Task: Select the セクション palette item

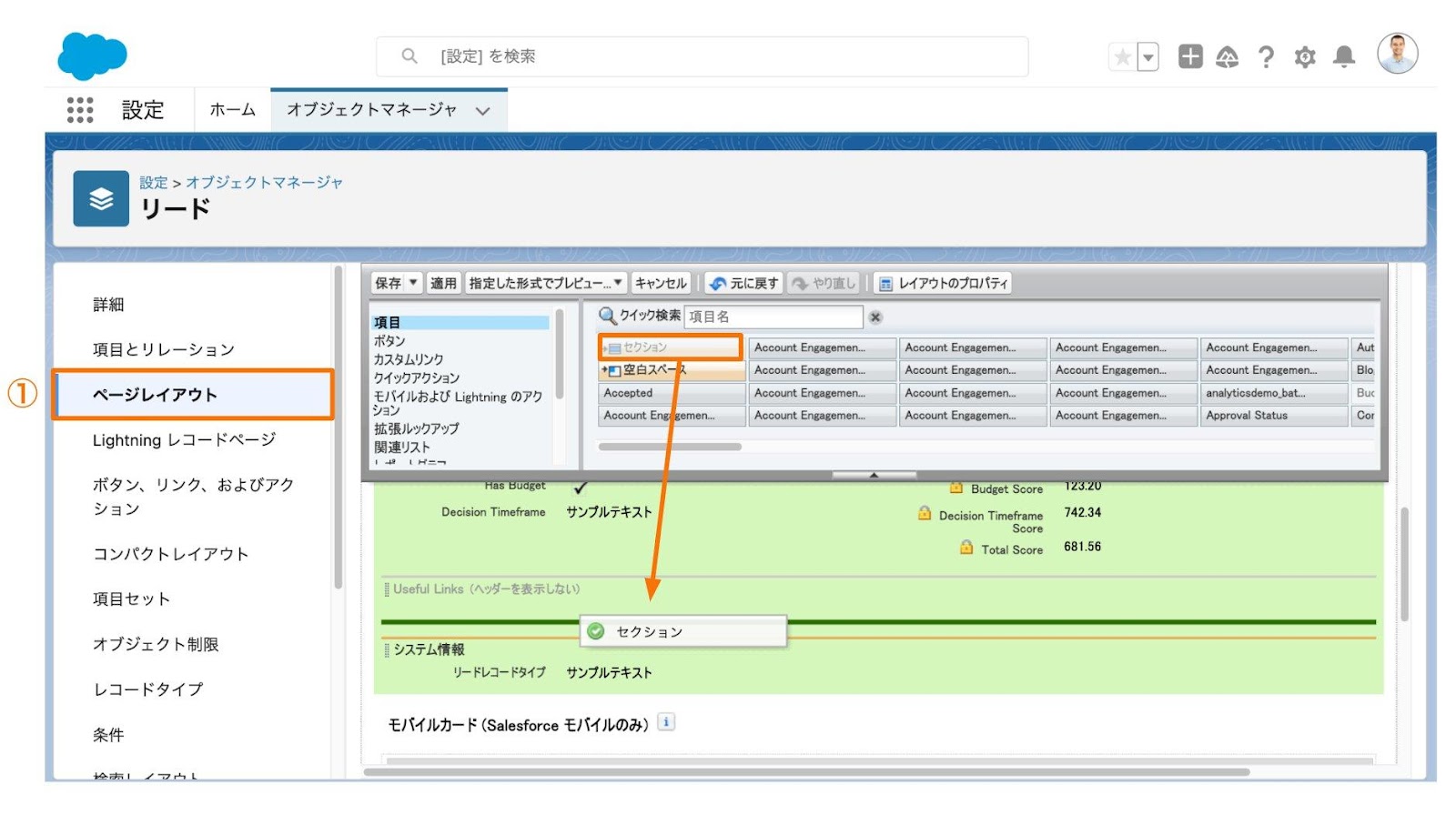Action: (670, 347)
